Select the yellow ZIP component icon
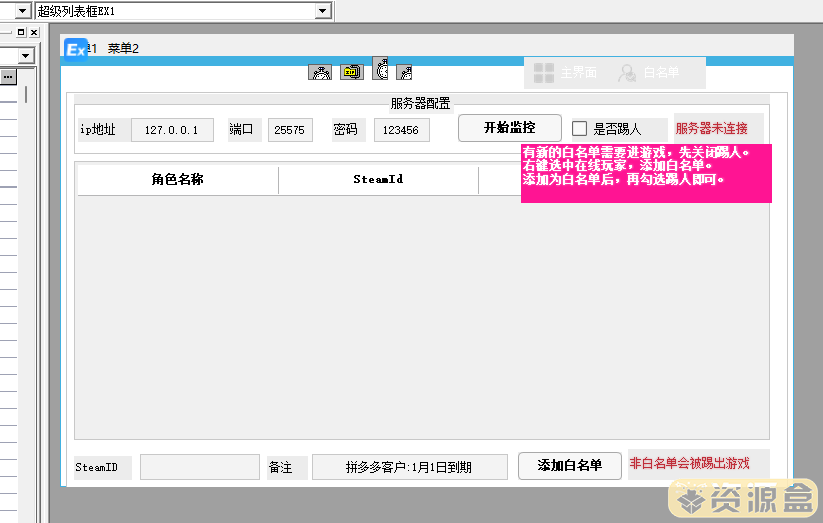 (352, 72)
